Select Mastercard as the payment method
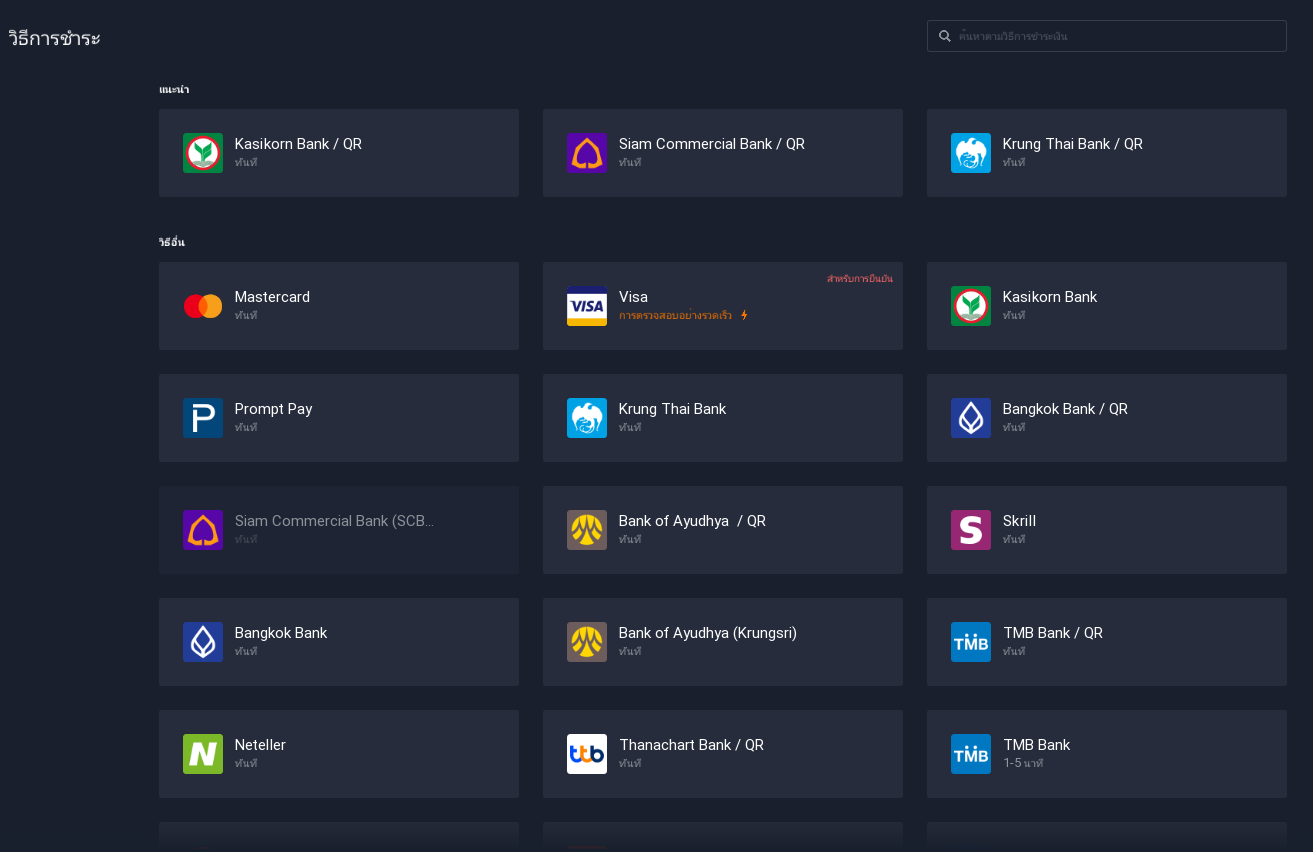Image resolution: width=1313 pixels, height=852 pixels. click(x=339, y=306)
